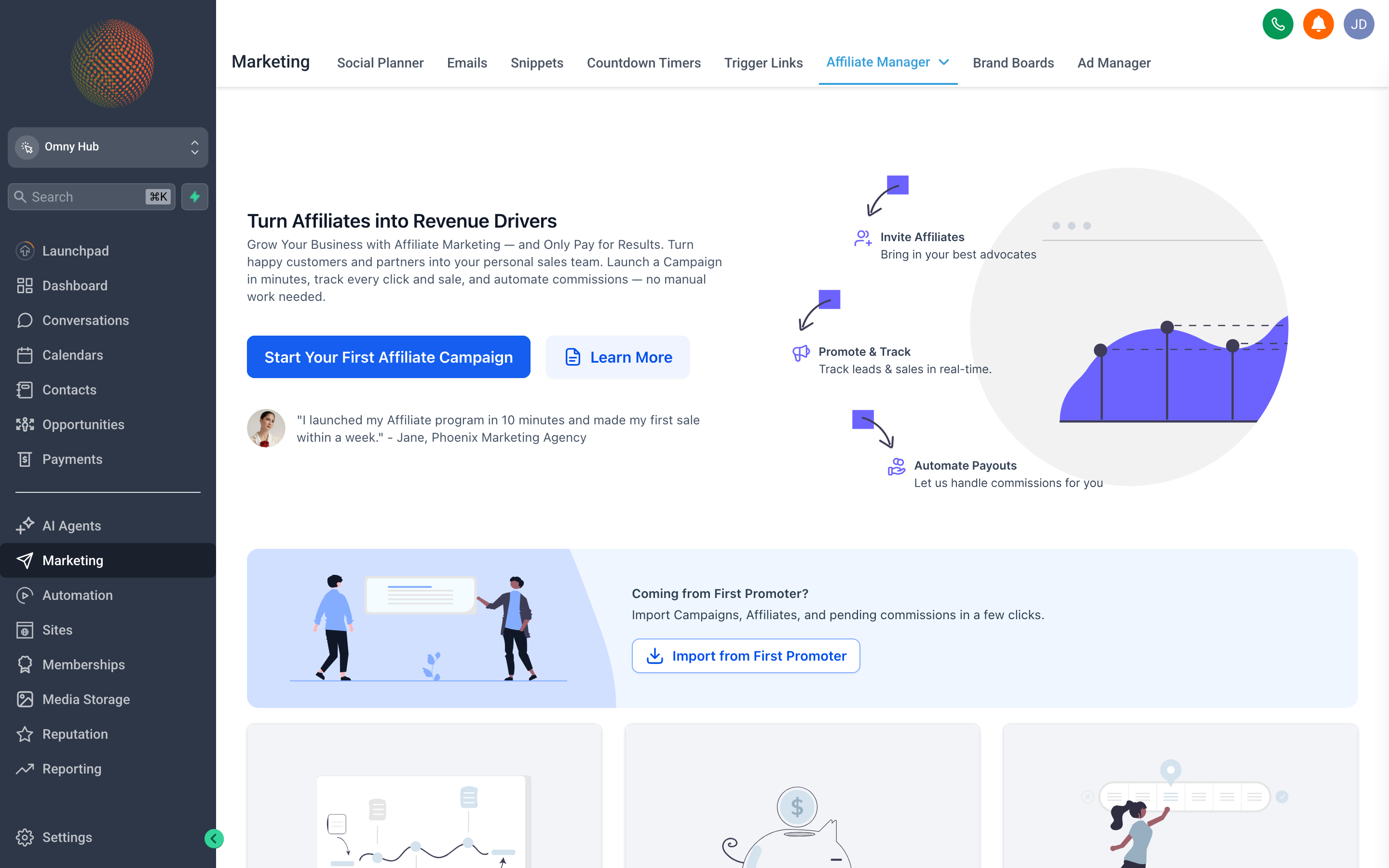
Task: Open the Social Planner tab
Action: (x=380, y=63)
